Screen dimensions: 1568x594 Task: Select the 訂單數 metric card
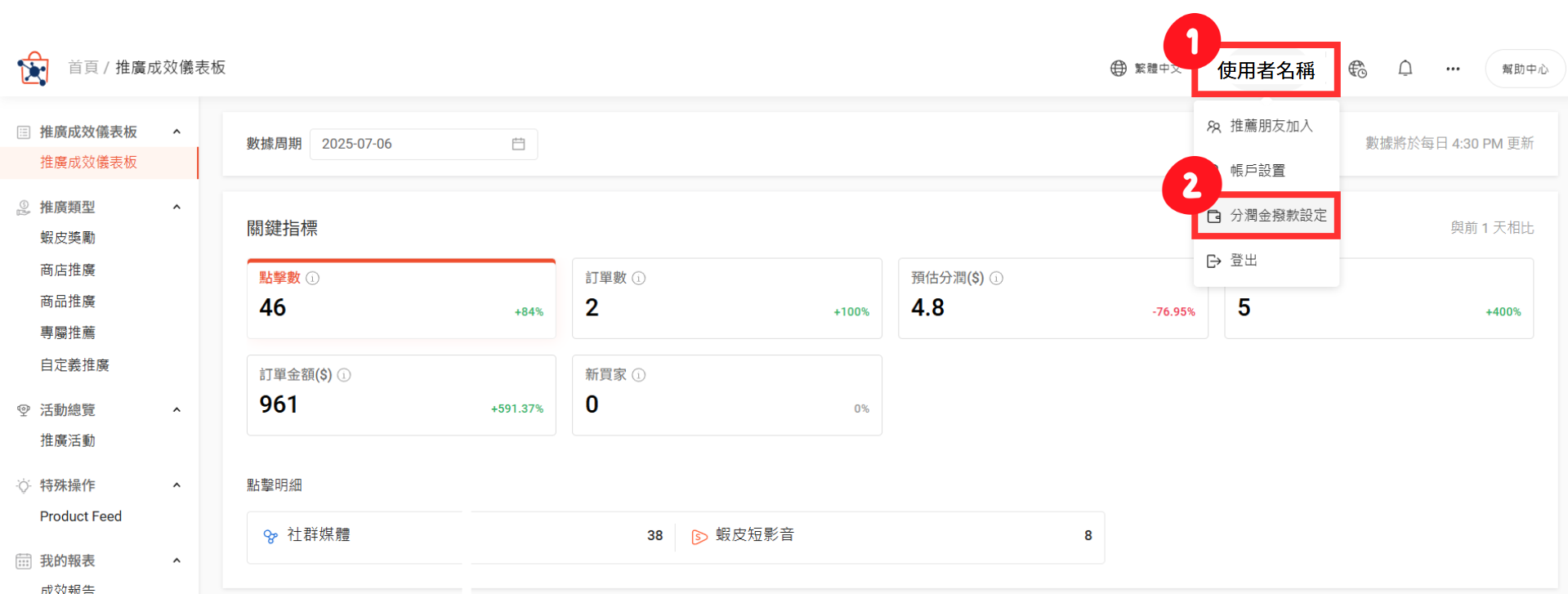pos(726,298)
